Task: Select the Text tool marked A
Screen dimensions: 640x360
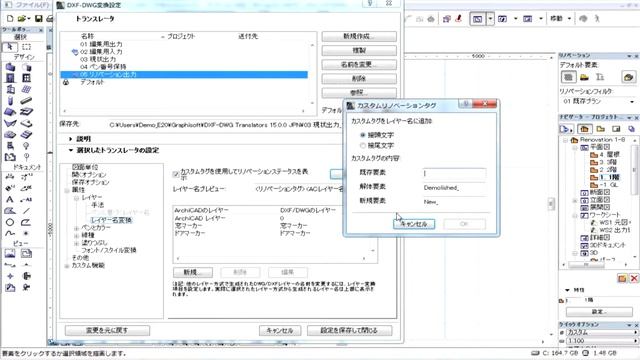Action: click(10, 200)
